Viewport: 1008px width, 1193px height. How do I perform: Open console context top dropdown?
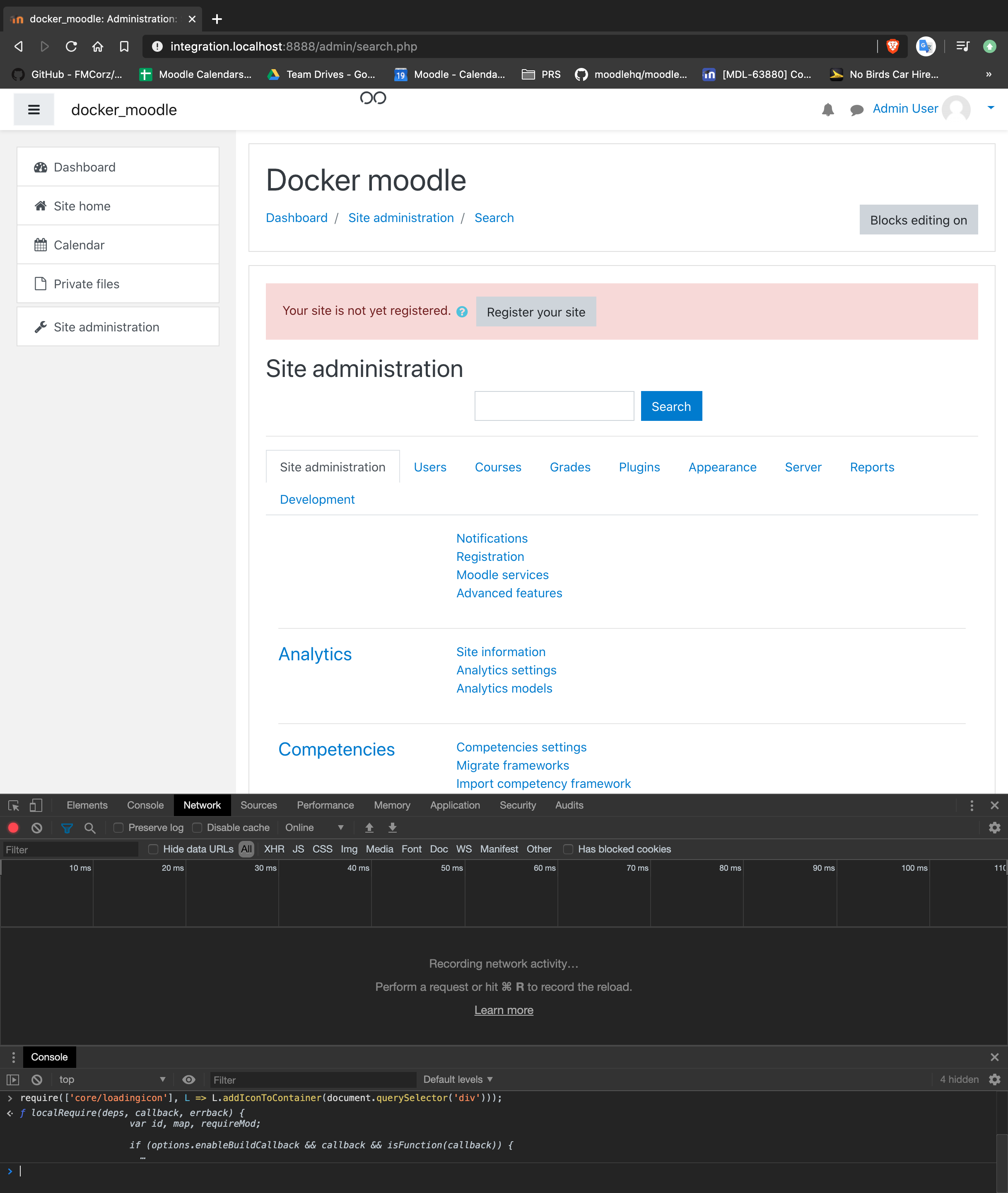(112, 1079)
